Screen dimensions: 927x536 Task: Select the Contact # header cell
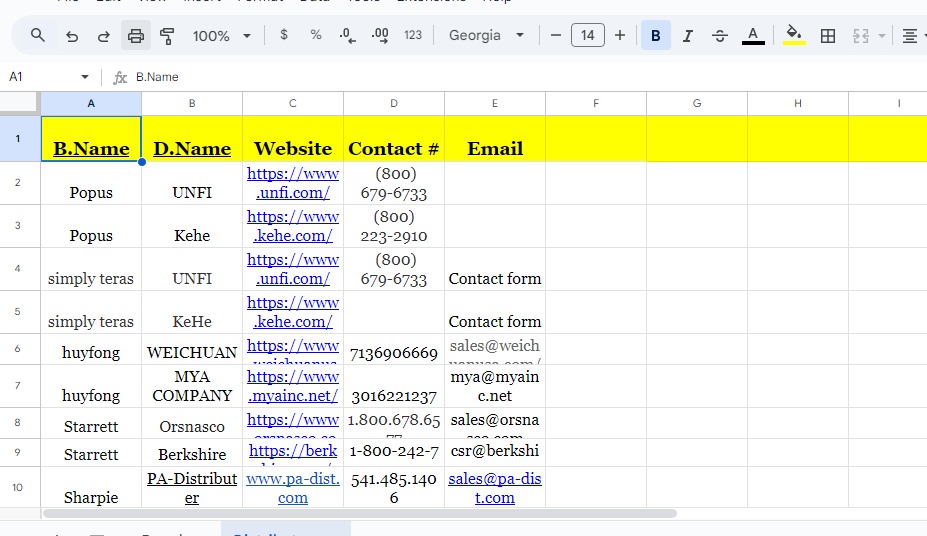[394, 139]
